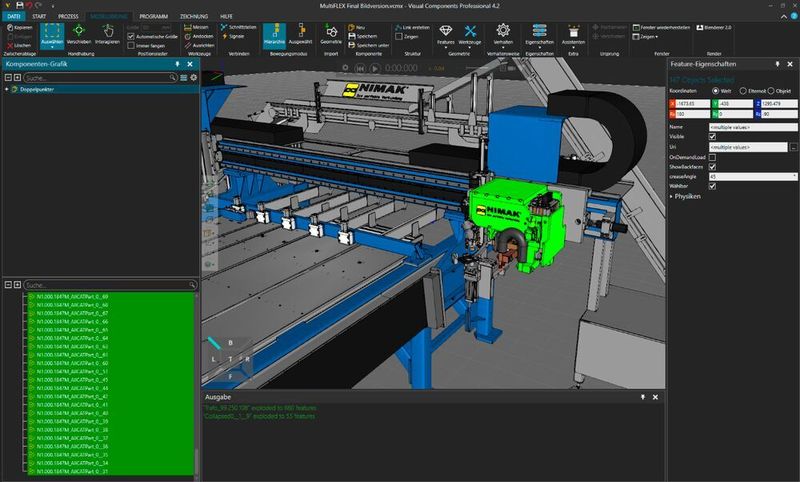Switch movement mode to Ausgewählt
Image resolution: width=800 pixels, height=482 pixels.
pos(300,35)
